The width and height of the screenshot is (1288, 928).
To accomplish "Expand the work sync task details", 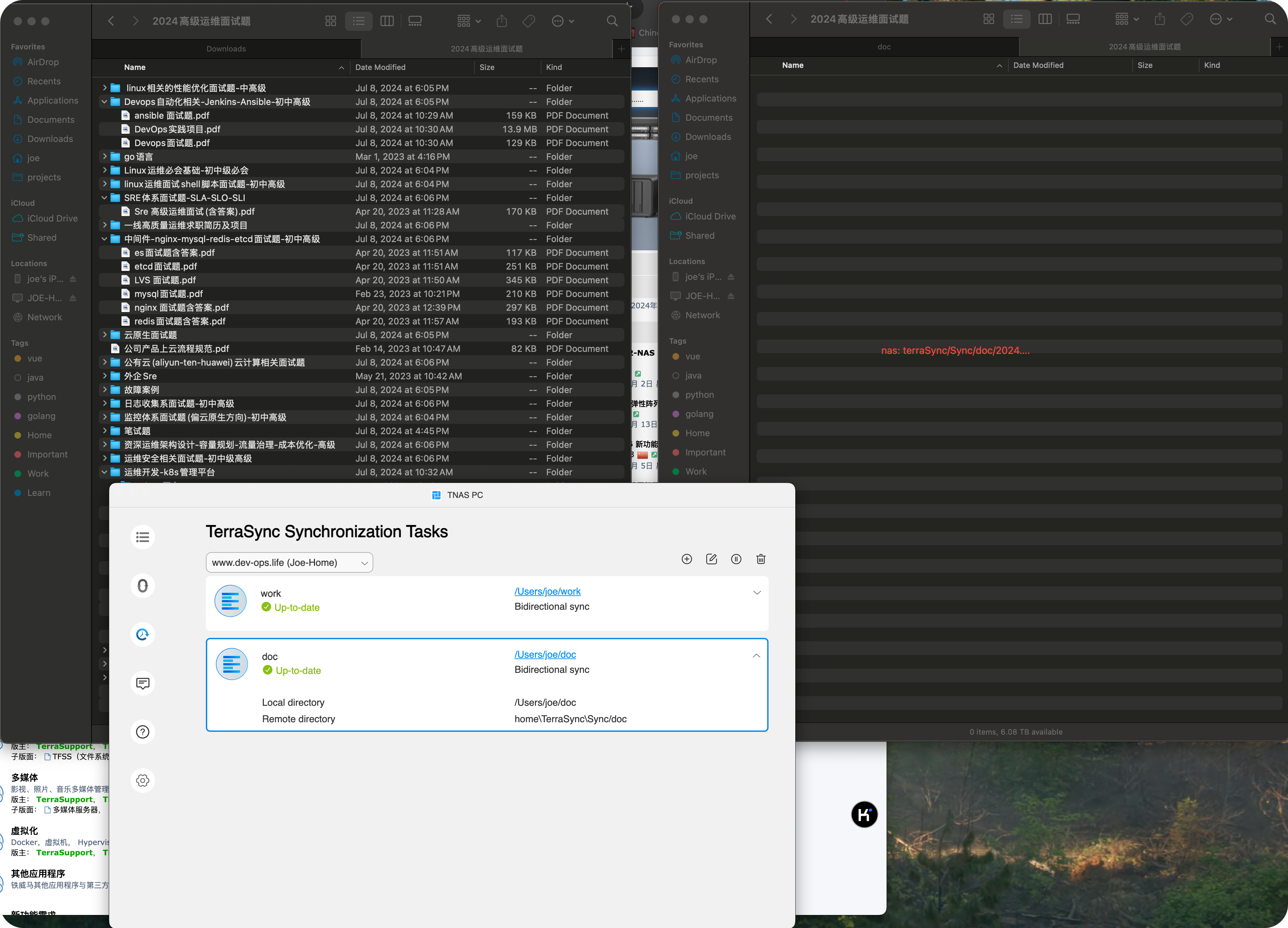I will pos(757,592).
